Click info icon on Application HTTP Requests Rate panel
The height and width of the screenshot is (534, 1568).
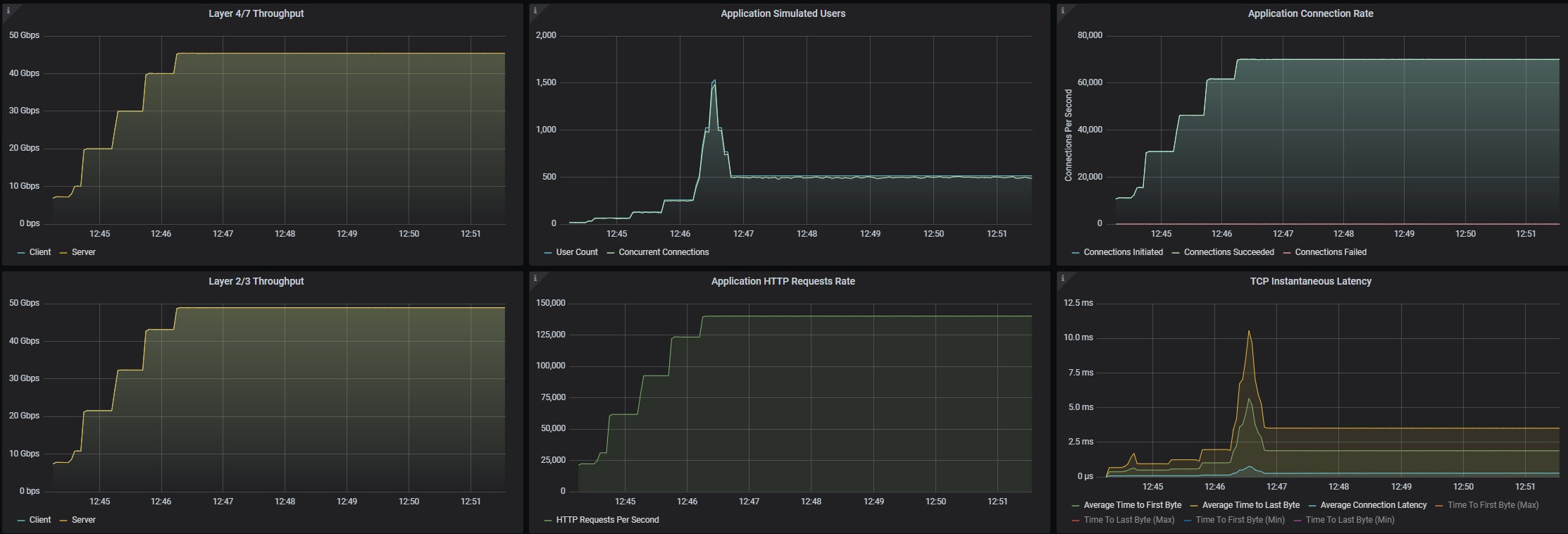[535, 278]
